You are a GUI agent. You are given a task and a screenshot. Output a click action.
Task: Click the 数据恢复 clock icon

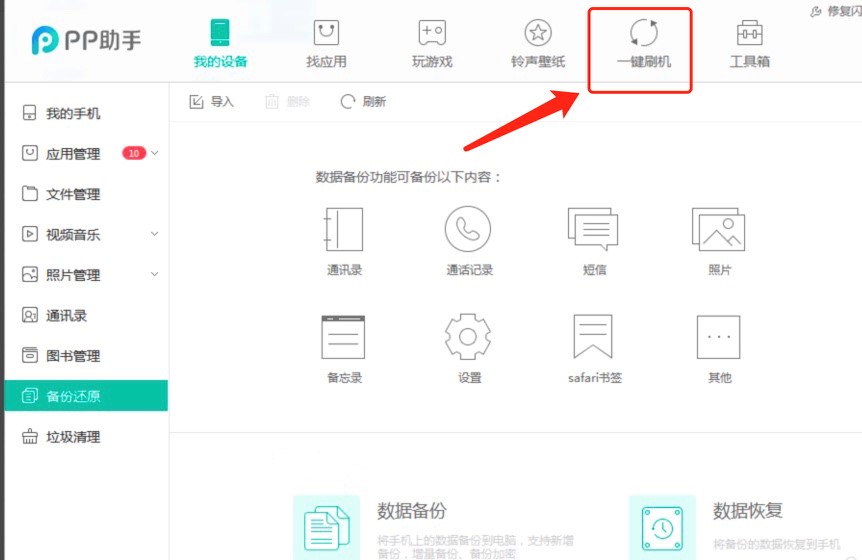[662, 527]
